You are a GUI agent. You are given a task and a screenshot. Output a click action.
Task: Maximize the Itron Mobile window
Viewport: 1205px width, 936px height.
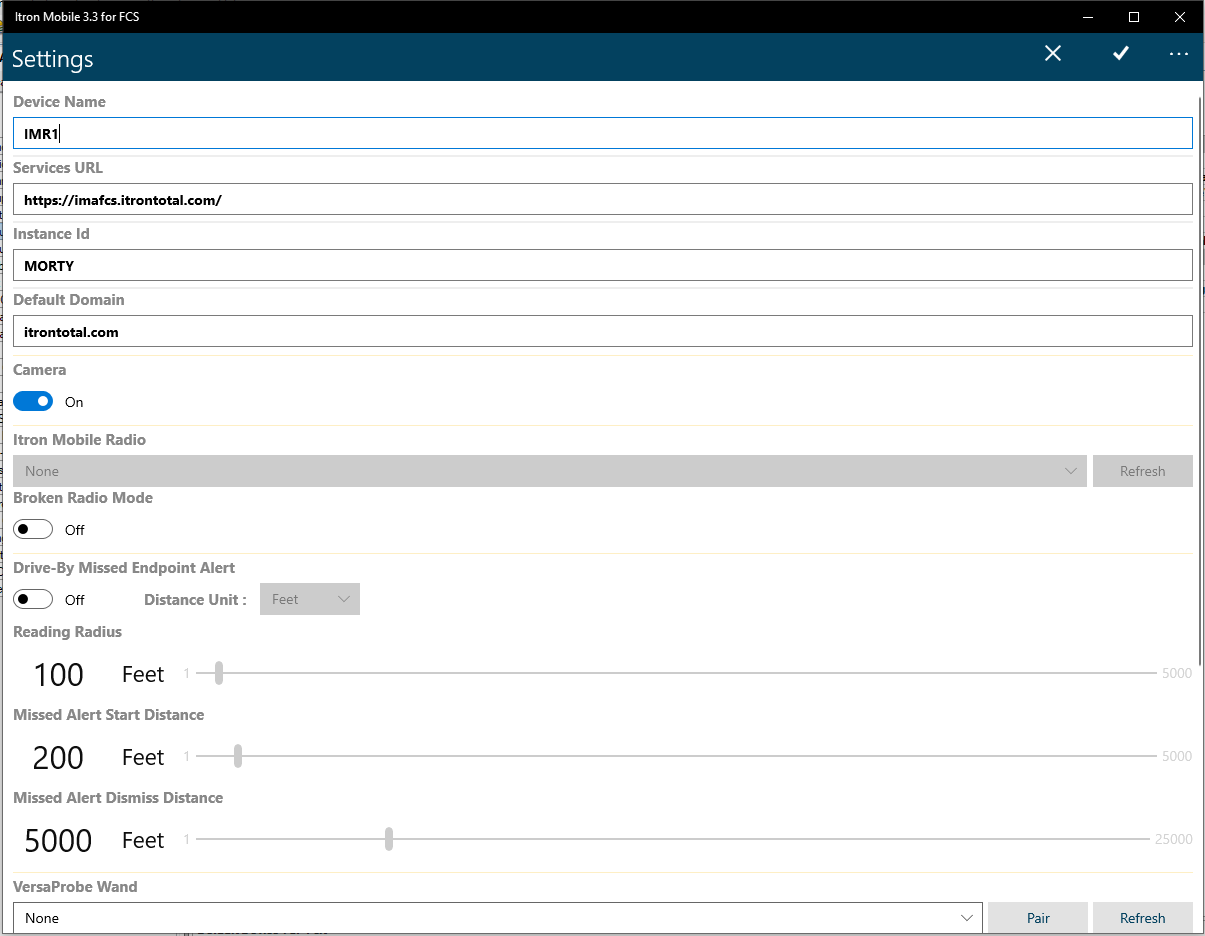tap(1134, 17)
